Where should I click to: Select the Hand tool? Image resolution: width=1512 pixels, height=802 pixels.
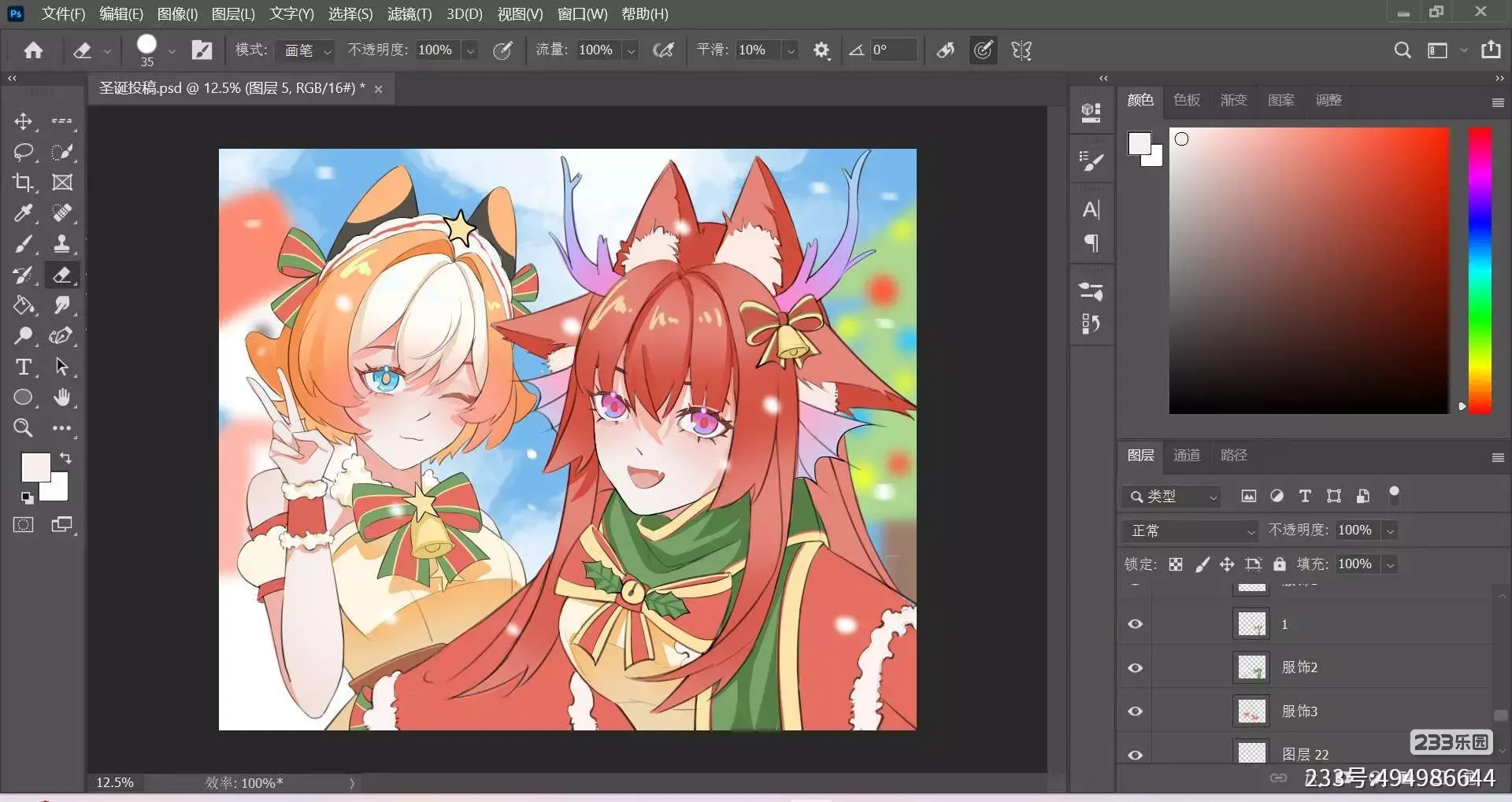(x=61, y=397)
